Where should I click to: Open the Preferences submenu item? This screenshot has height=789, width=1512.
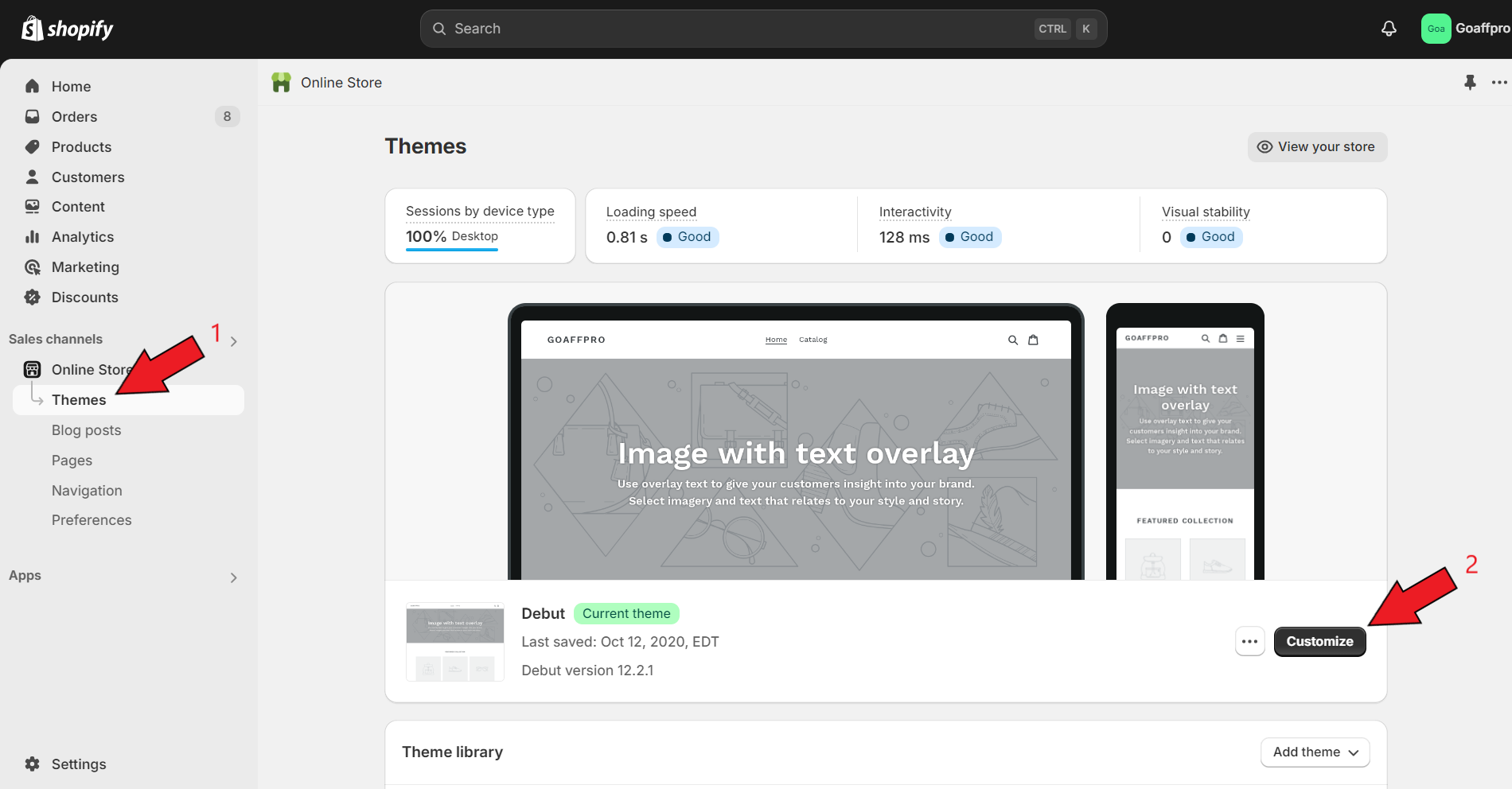(92, 520)
